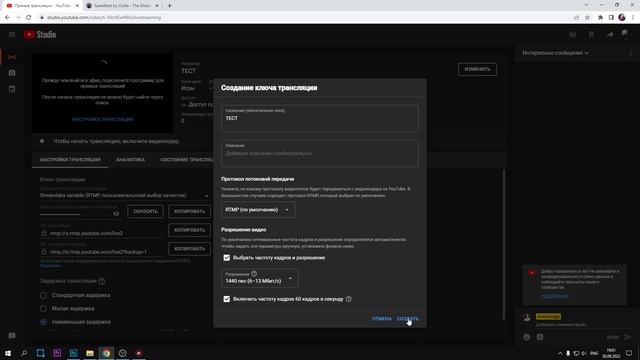Click the Описание description field
Viewport: 640px width, 360px height.
click(320, 153)
